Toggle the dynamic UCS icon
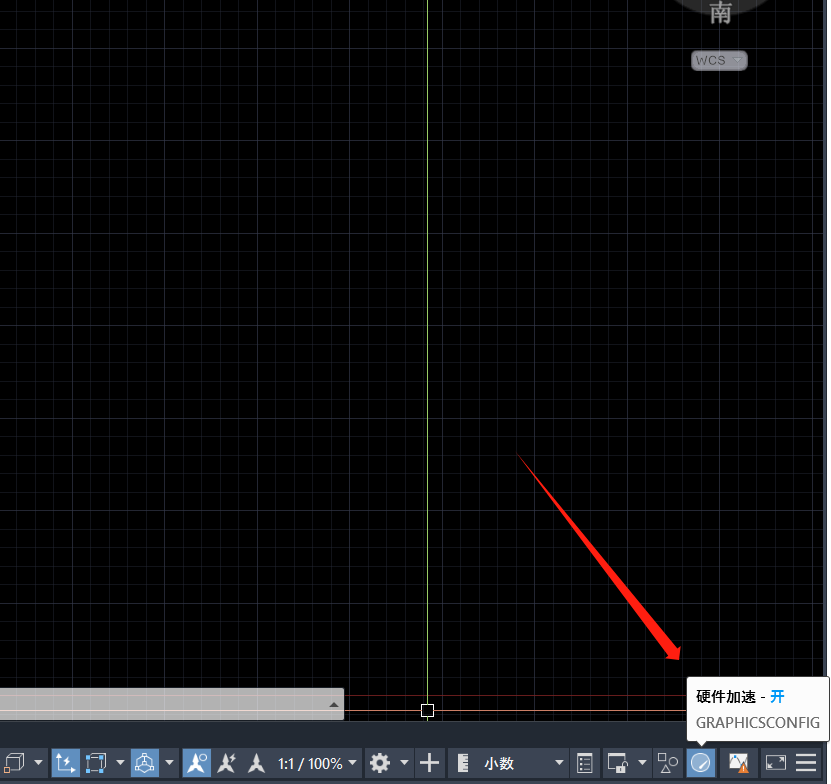 66,763
